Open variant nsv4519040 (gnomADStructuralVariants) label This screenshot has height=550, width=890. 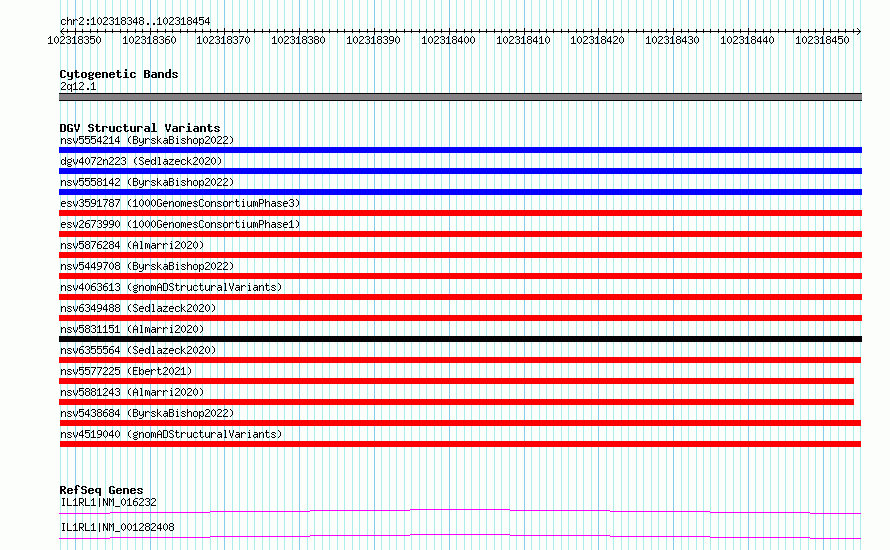pyautogui.click(x=171, y=434)
